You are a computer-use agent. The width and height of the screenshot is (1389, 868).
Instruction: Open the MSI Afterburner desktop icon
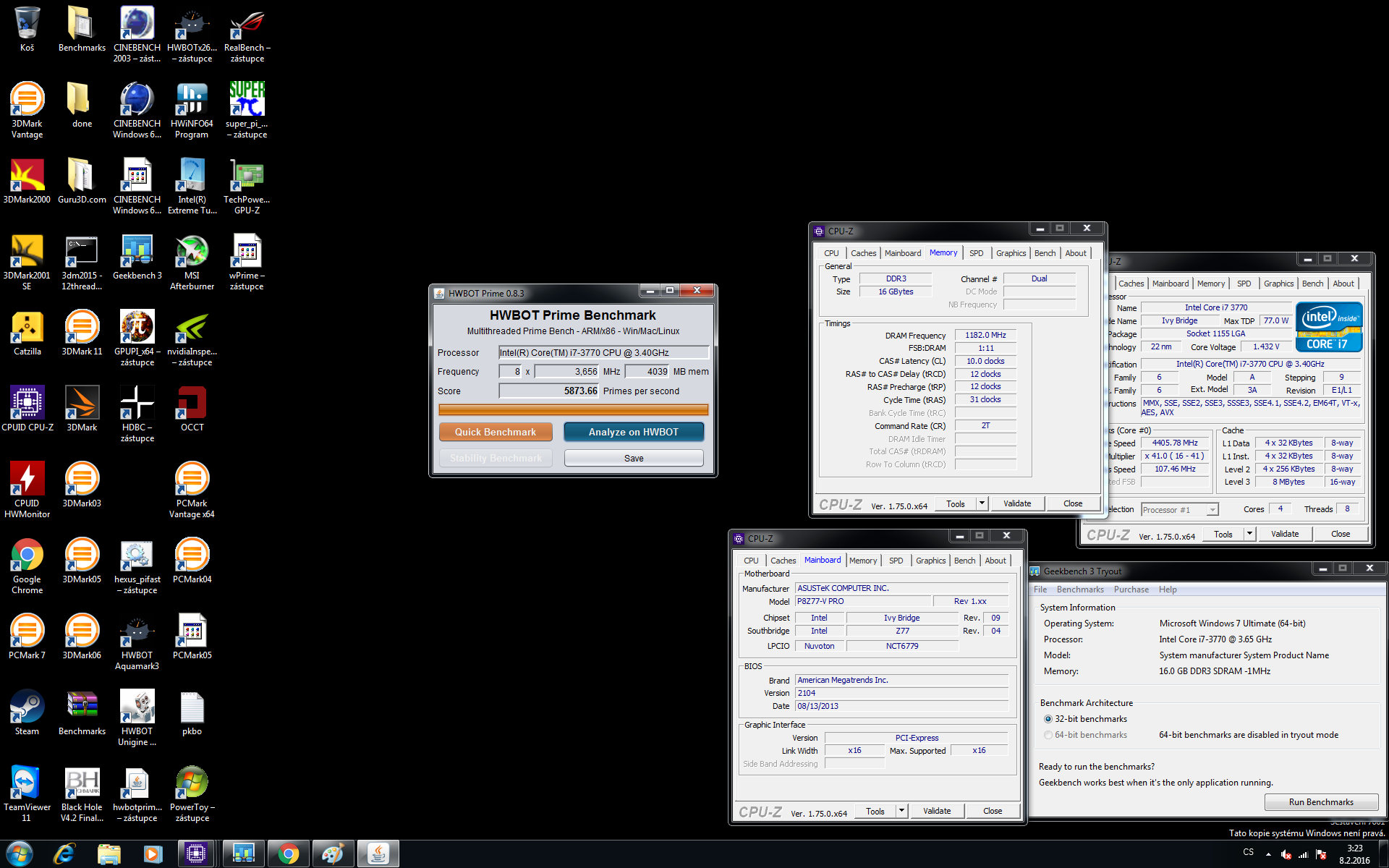[192, 262]
